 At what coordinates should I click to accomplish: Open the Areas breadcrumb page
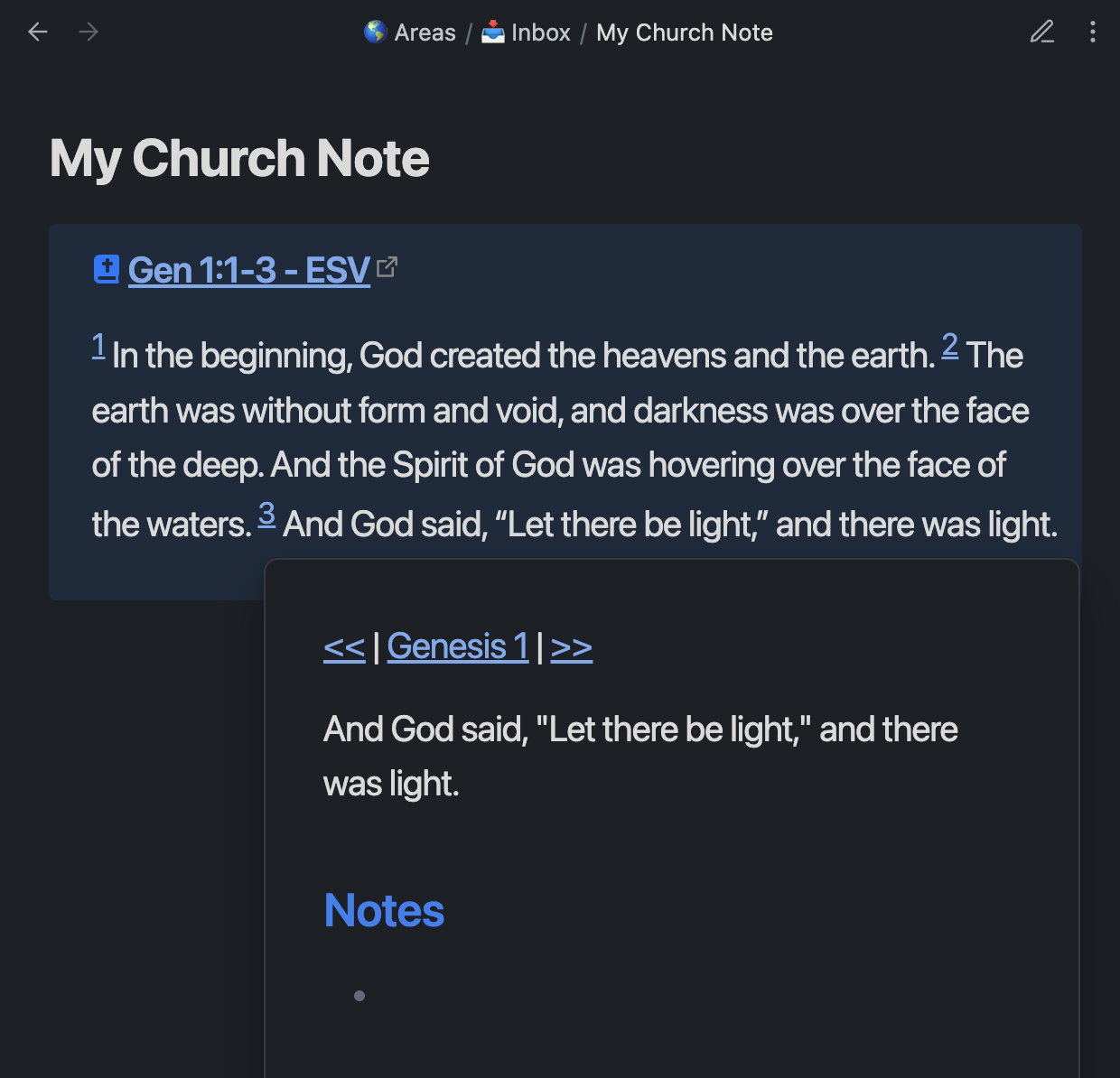coord(425,33)
